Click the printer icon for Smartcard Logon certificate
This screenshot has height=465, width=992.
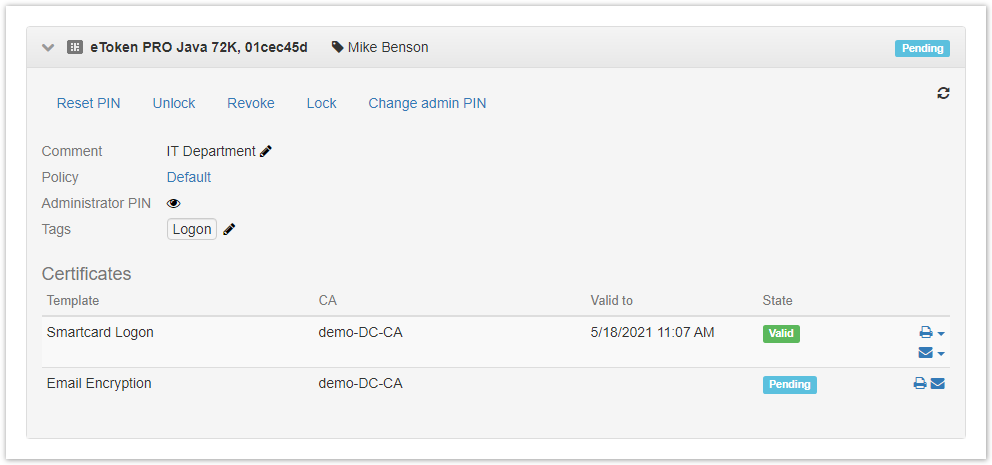[x=926, y=332]
